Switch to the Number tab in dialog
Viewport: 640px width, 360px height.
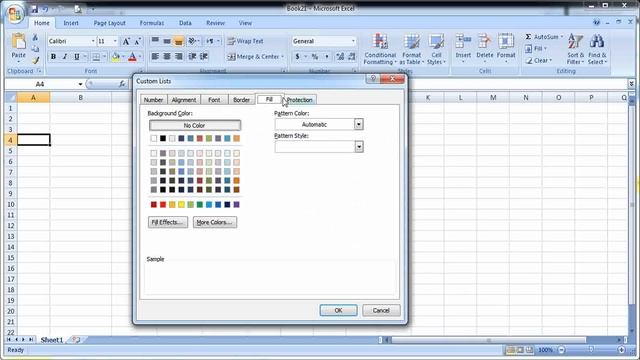pos(153,100)
